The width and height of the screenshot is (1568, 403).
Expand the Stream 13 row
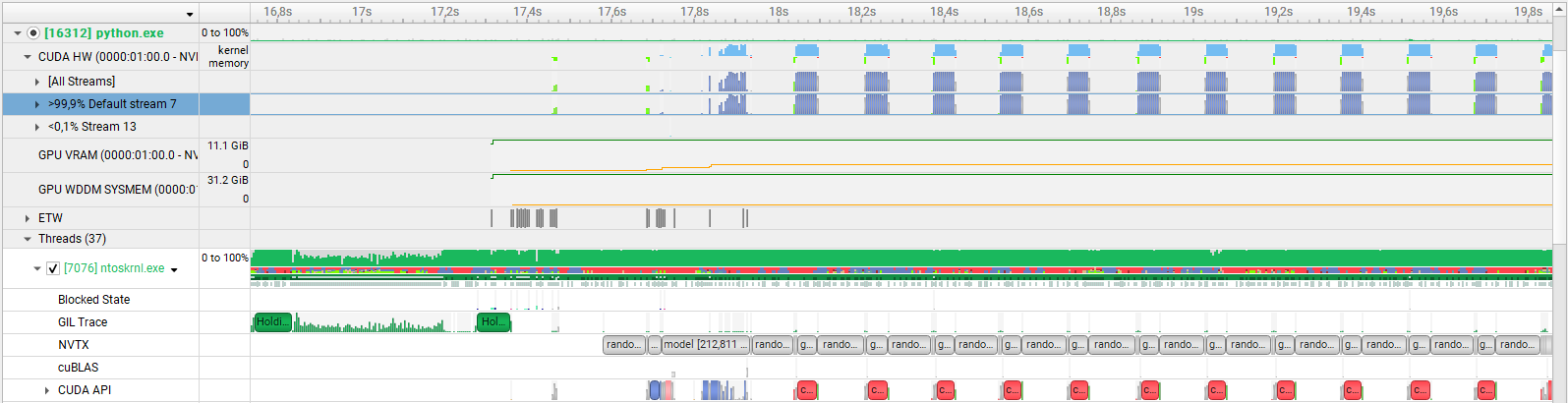37,127
